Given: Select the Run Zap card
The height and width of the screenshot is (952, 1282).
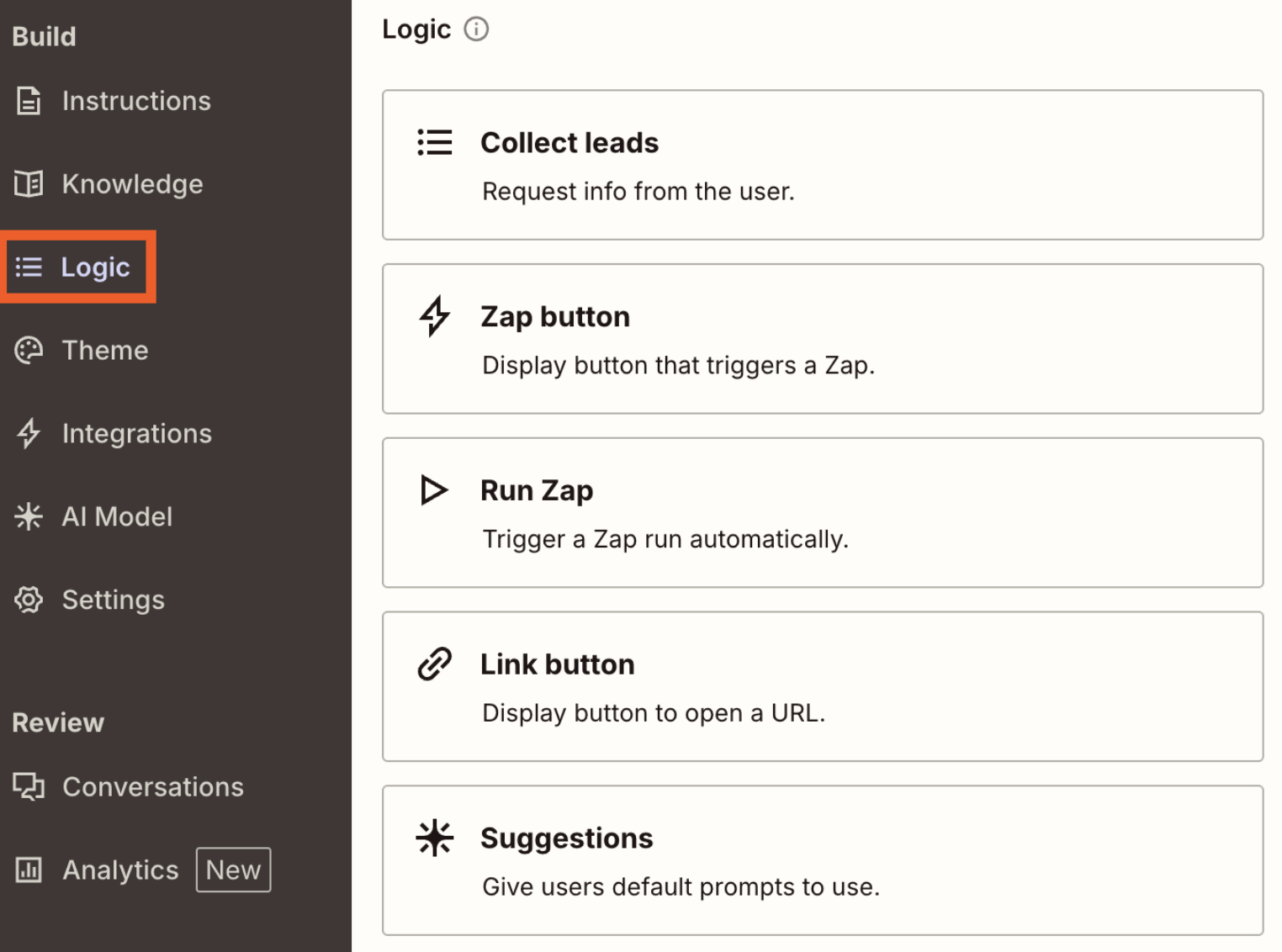Looking at the screenshot, I should coord(823,512).
